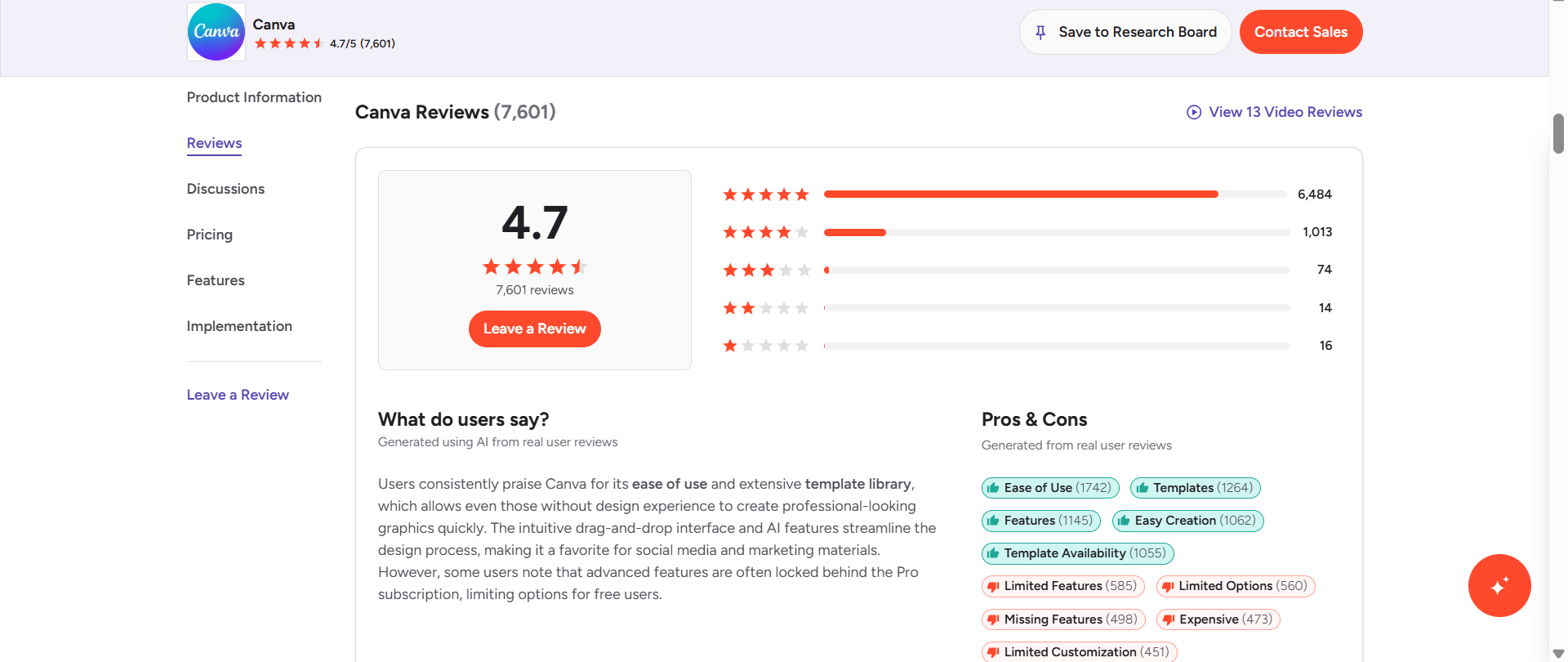
Task: Click the stars under the large 4.7 score
Action: pyautogui.click(x=535, y=266)
